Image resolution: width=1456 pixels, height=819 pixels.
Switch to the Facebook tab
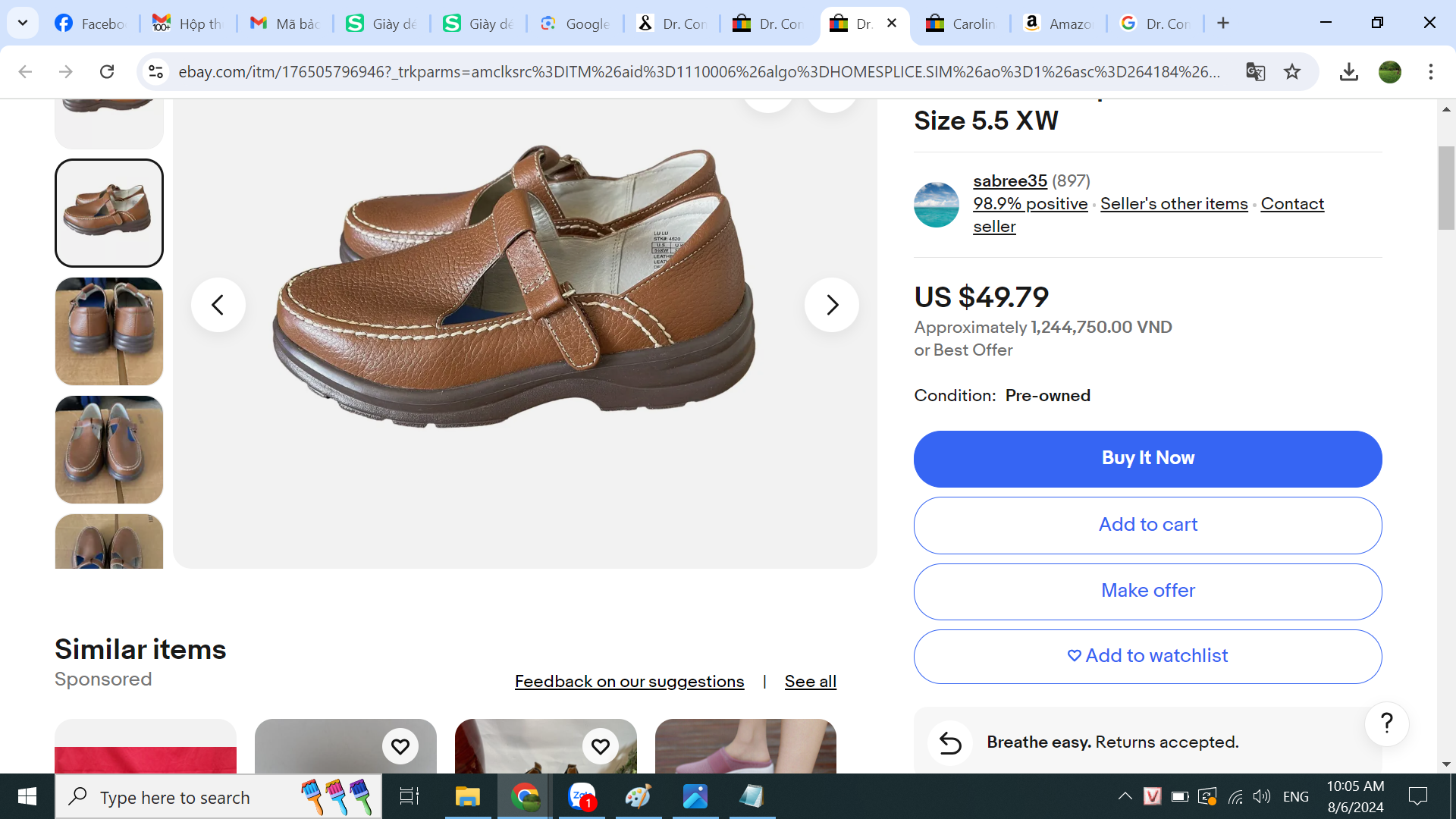(91, 24)
